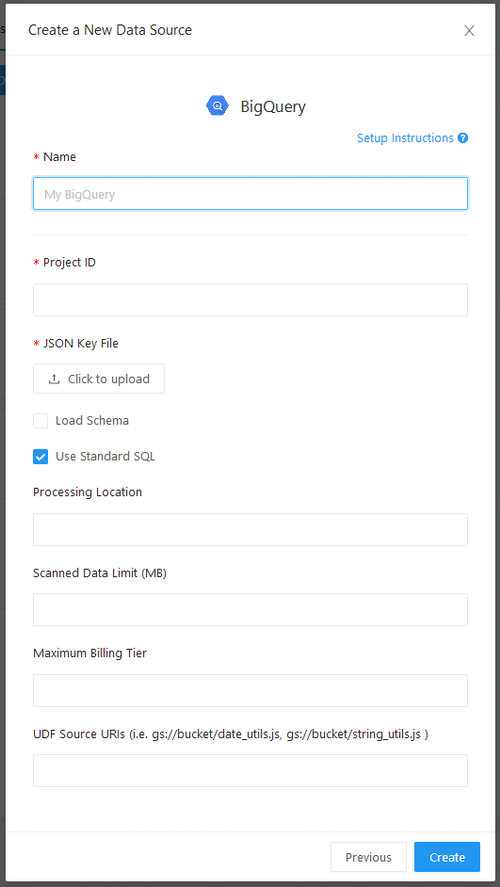Click the upload arrow icon
The width and height of the screenshot is (500, 887).
54,379
